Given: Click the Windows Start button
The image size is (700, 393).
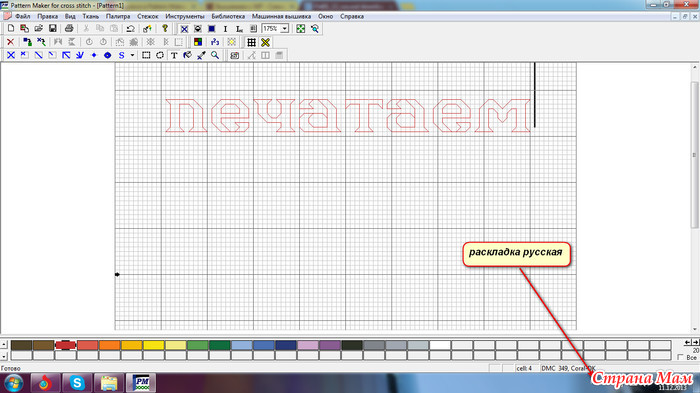Looking at the screenshot, I should [x=13, y=383].
